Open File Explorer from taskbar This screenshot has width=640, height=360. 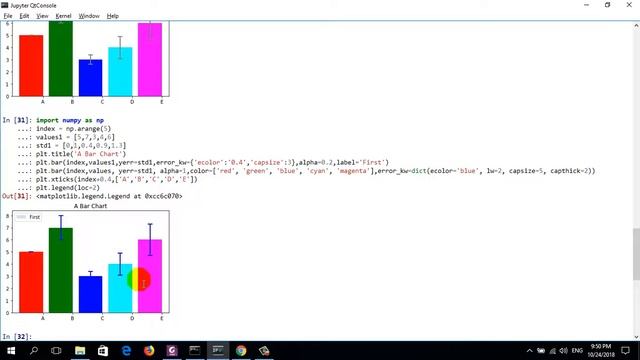[x=80, y=351]
